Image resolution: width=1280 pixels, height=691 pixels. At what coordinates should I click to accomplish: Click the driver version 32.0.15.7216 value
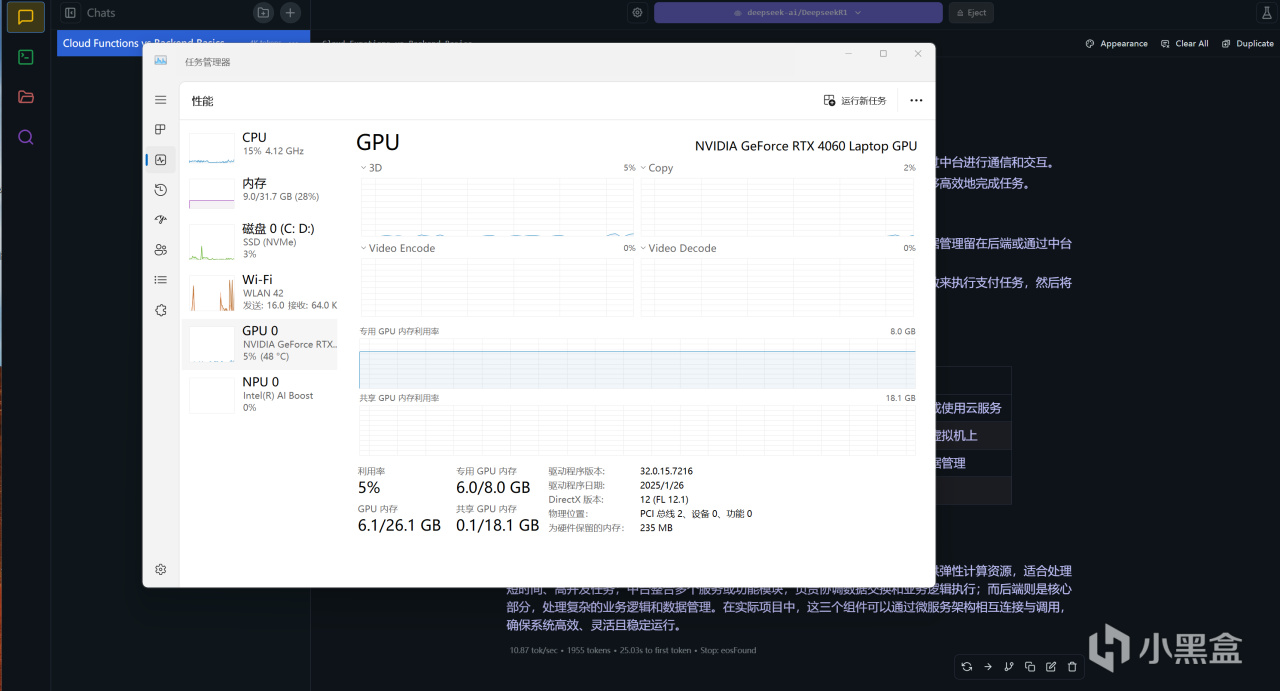[x=666, y=471]
